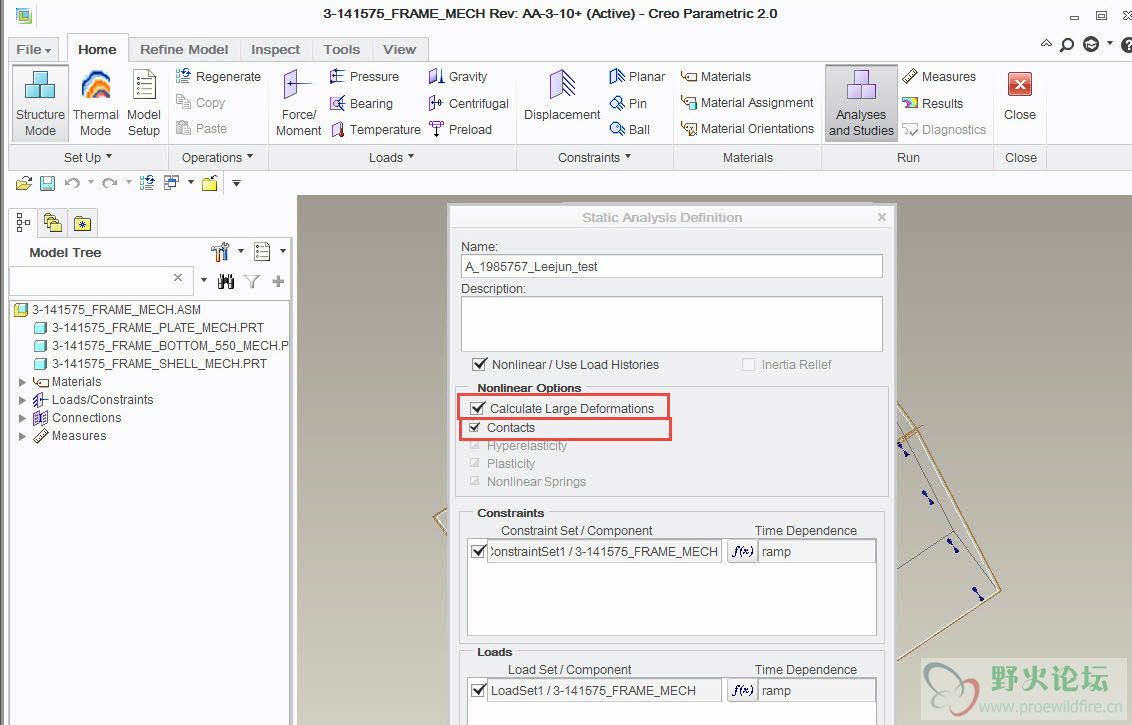Close the Static Analysis Definition dialog
Viewport: 1132px width, 725px height.
point(881,217)
